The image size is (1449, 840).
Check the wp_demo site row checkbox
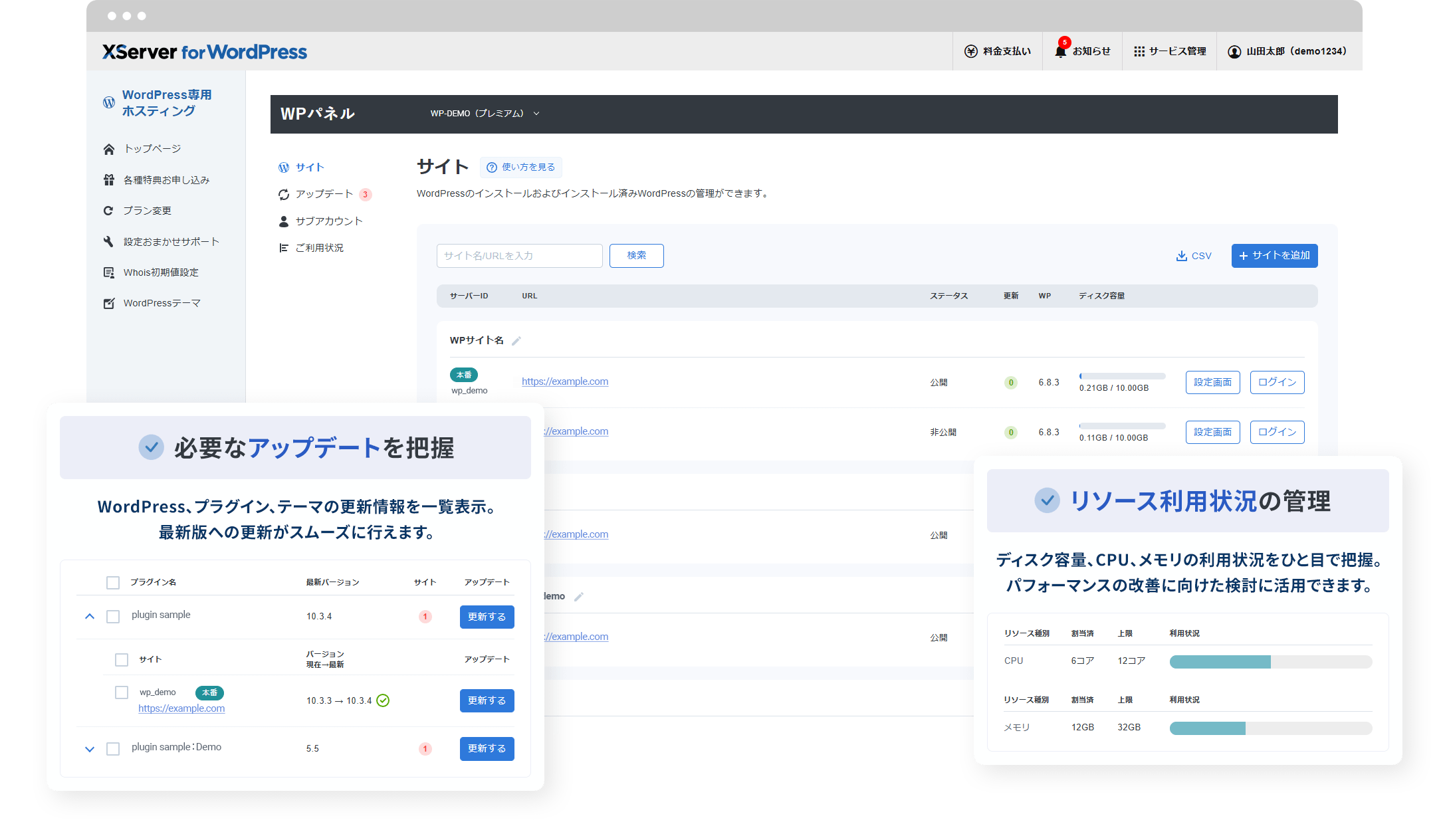tap(122, 693)
